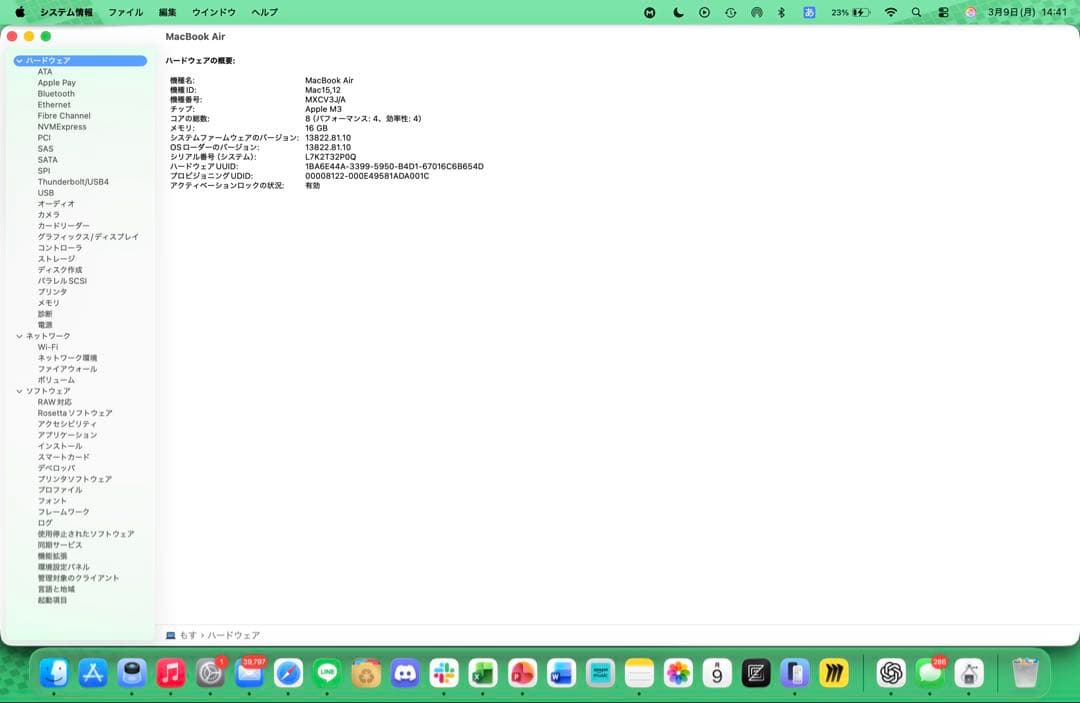The height and width of the screenshot is (703, 1080).
Task: Click the chip value Apple M3
Action: (x=323, y=109)
